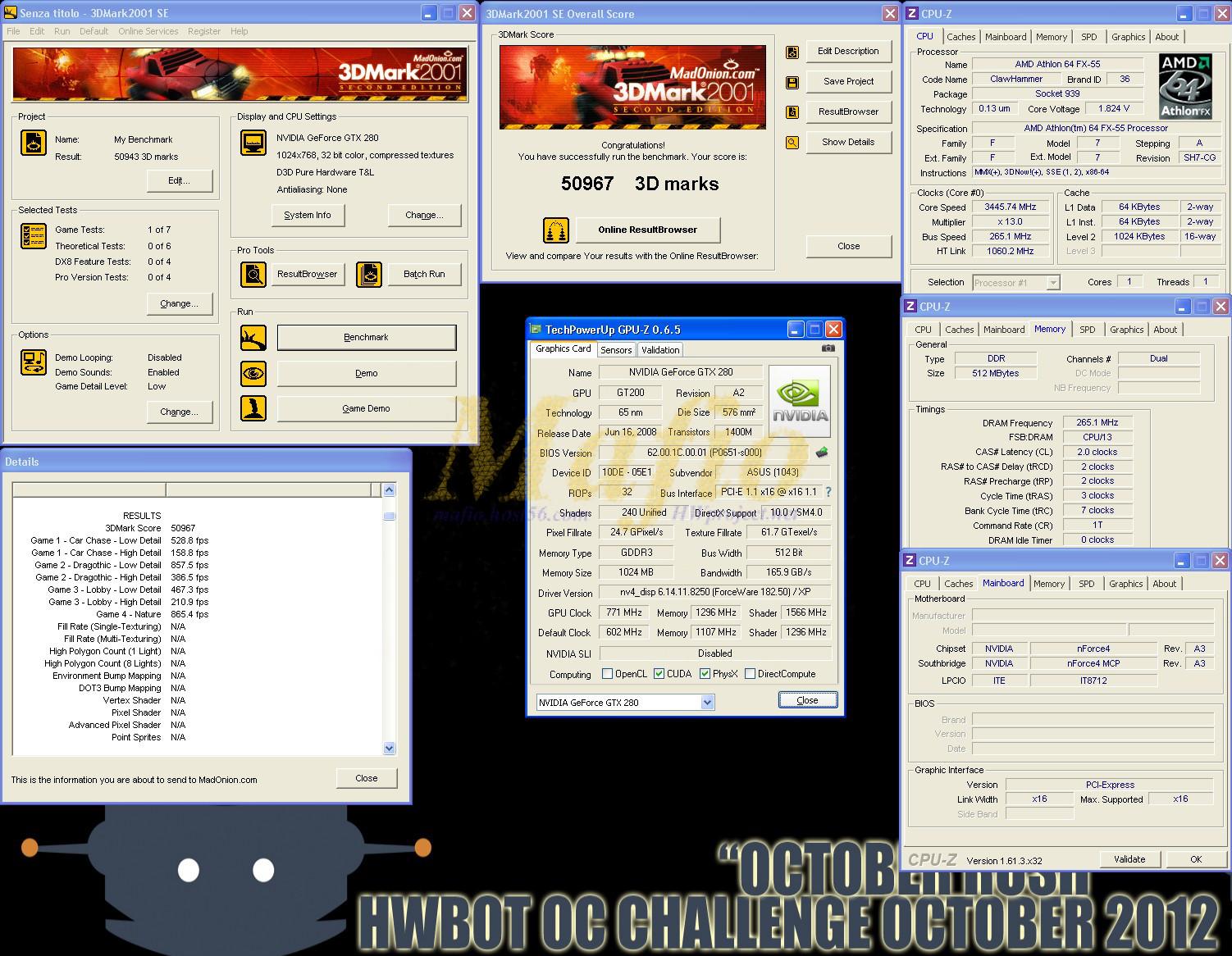Toggle the CUDA checkbox in GPU-Z

(x=659, y=674)
